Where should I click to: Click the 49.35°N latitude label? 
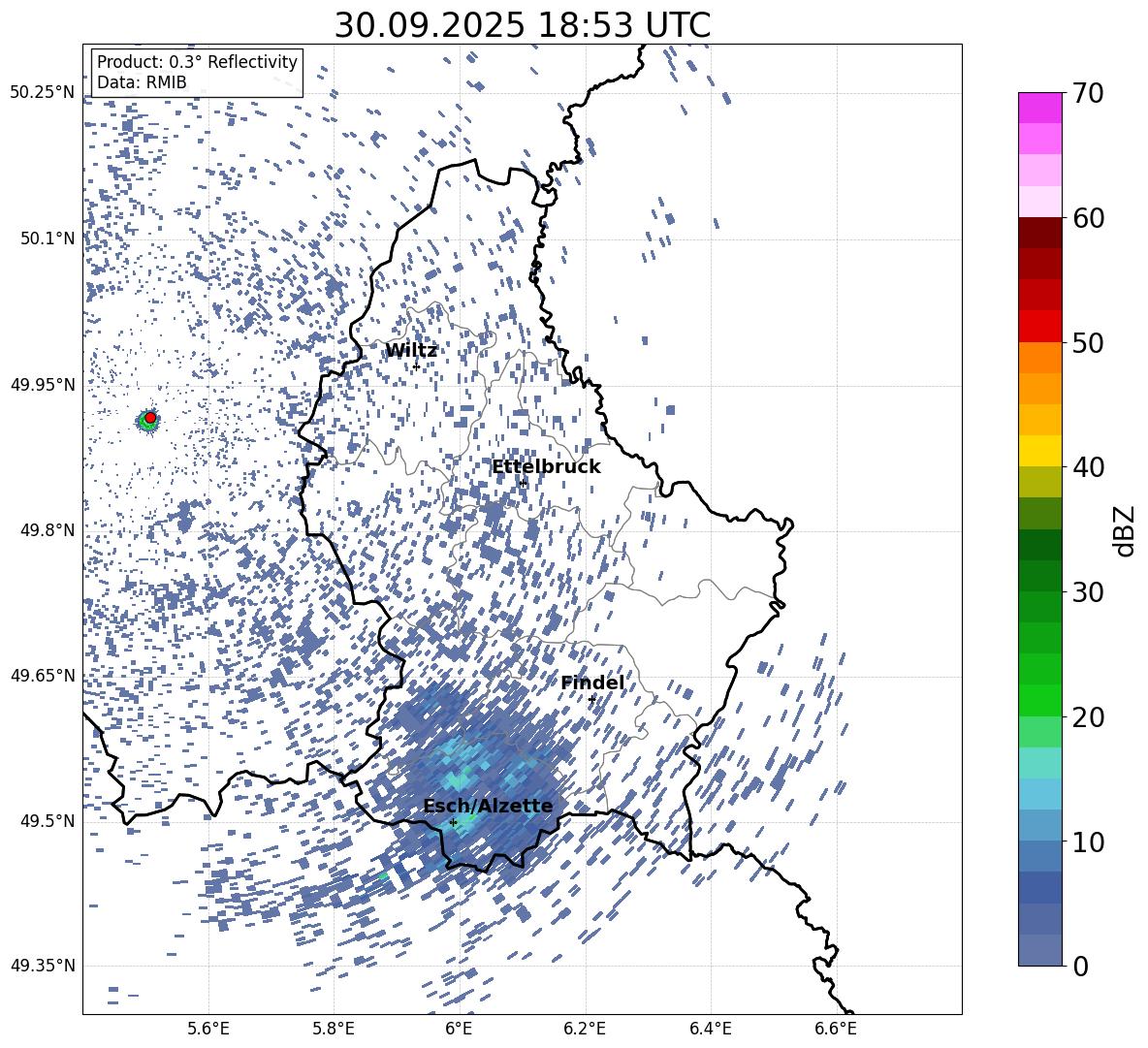pos(43,966)
